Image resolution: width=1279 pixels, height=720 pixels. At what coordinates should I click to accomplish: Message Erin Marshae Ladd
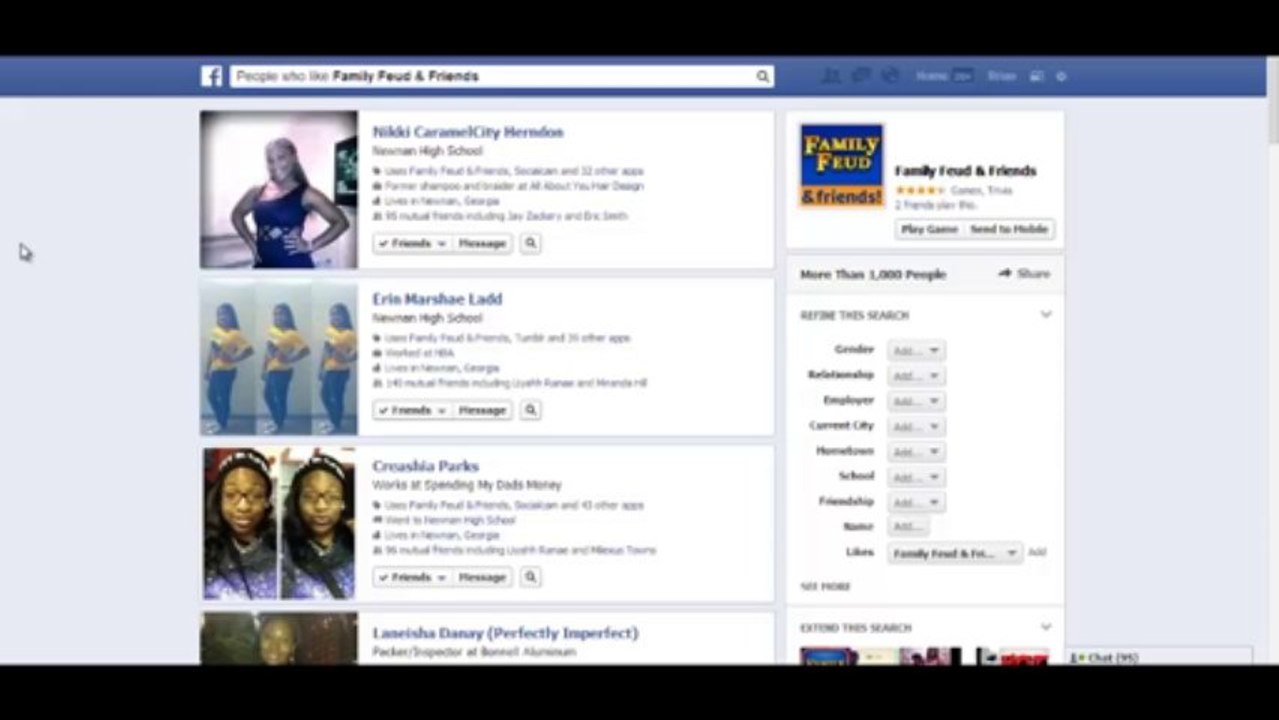(482, 410)
